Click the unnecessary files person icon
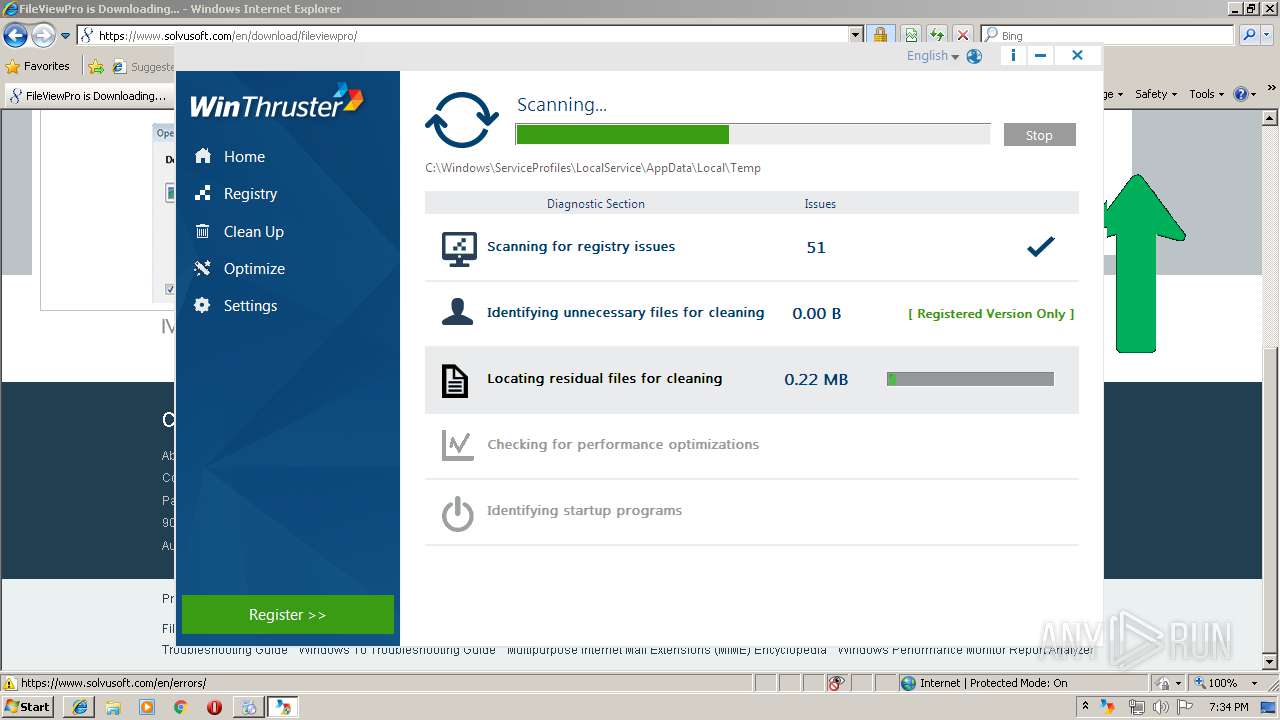Image resolution: width=1280 pixels, height=720 pixels. coord(457,313)
